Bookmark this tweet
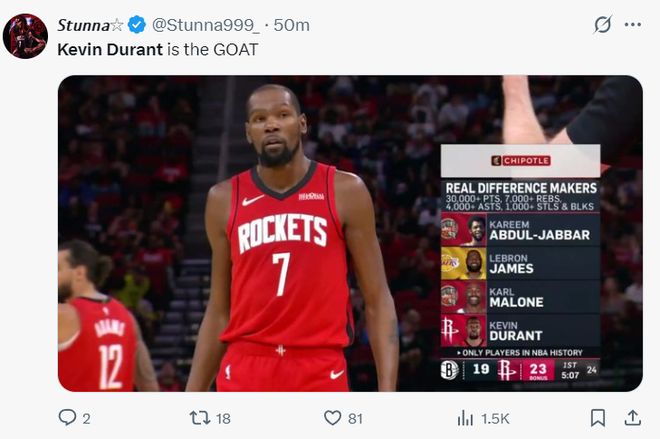The width and height of the screenshot is (660, 439). tap(597, 418)
